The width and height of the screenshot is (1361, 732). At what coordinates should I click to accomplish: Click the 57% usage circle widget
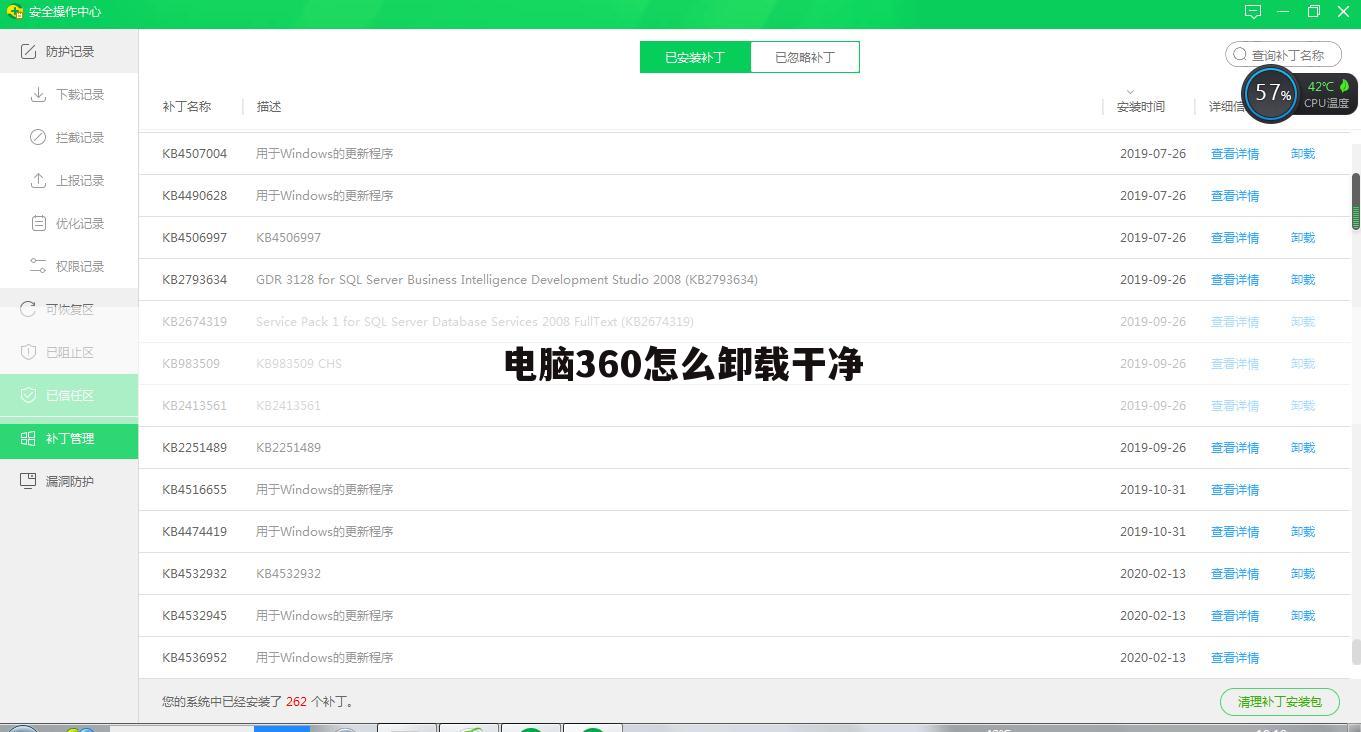[x=1271, y=93]
